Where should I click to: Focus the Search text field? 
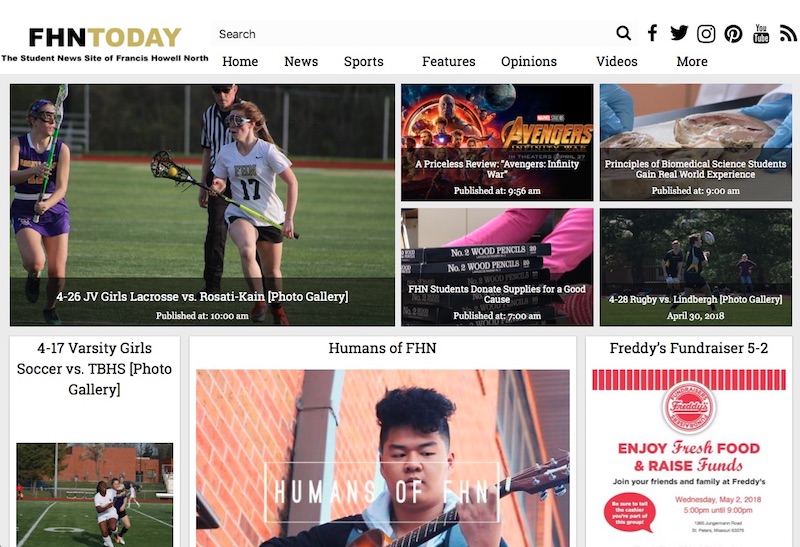point(412,34)
